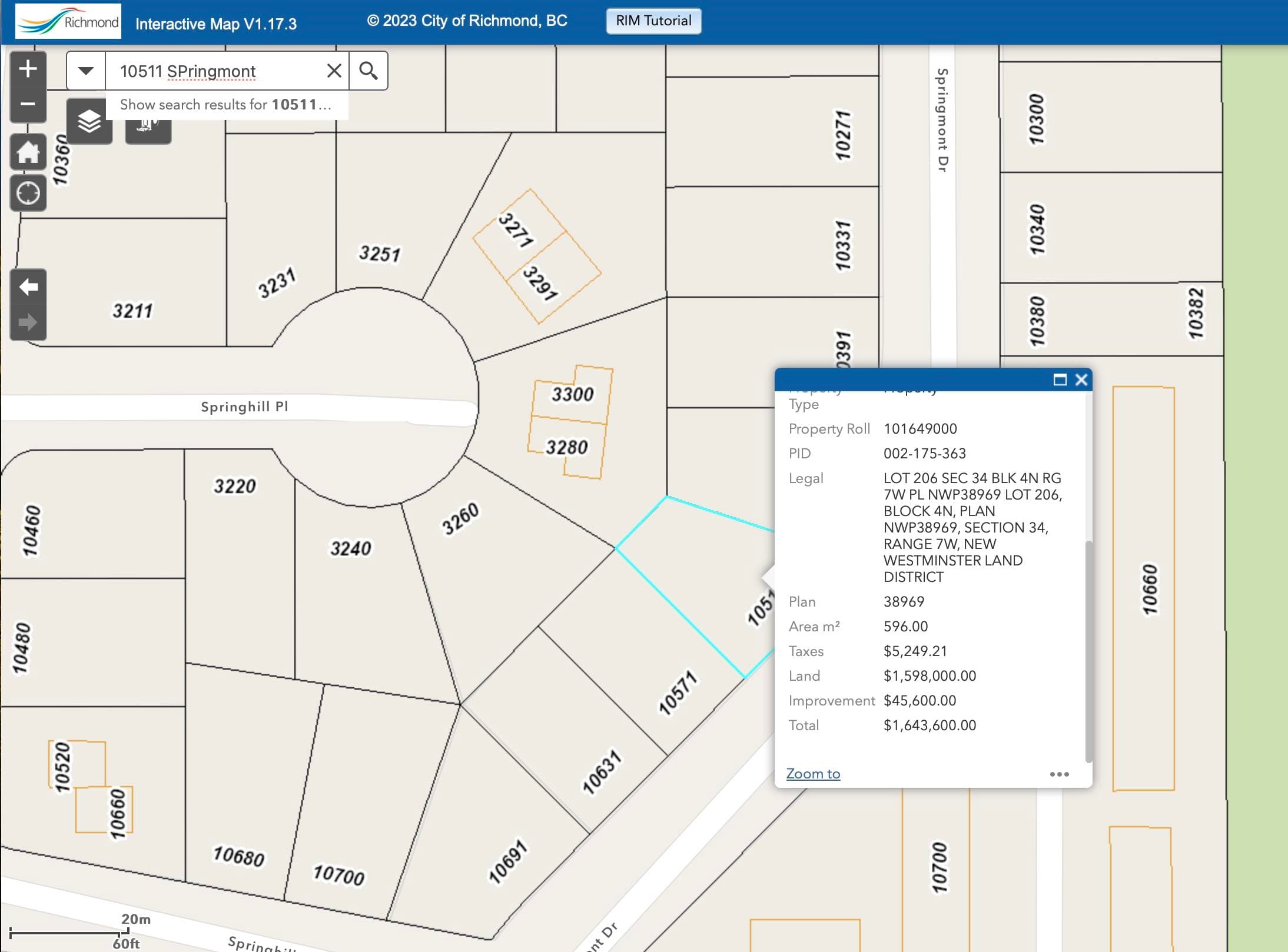This screenshot has width=1288, height=952.
Task: Go to next map extent arrow
Action: click(28, 322)
